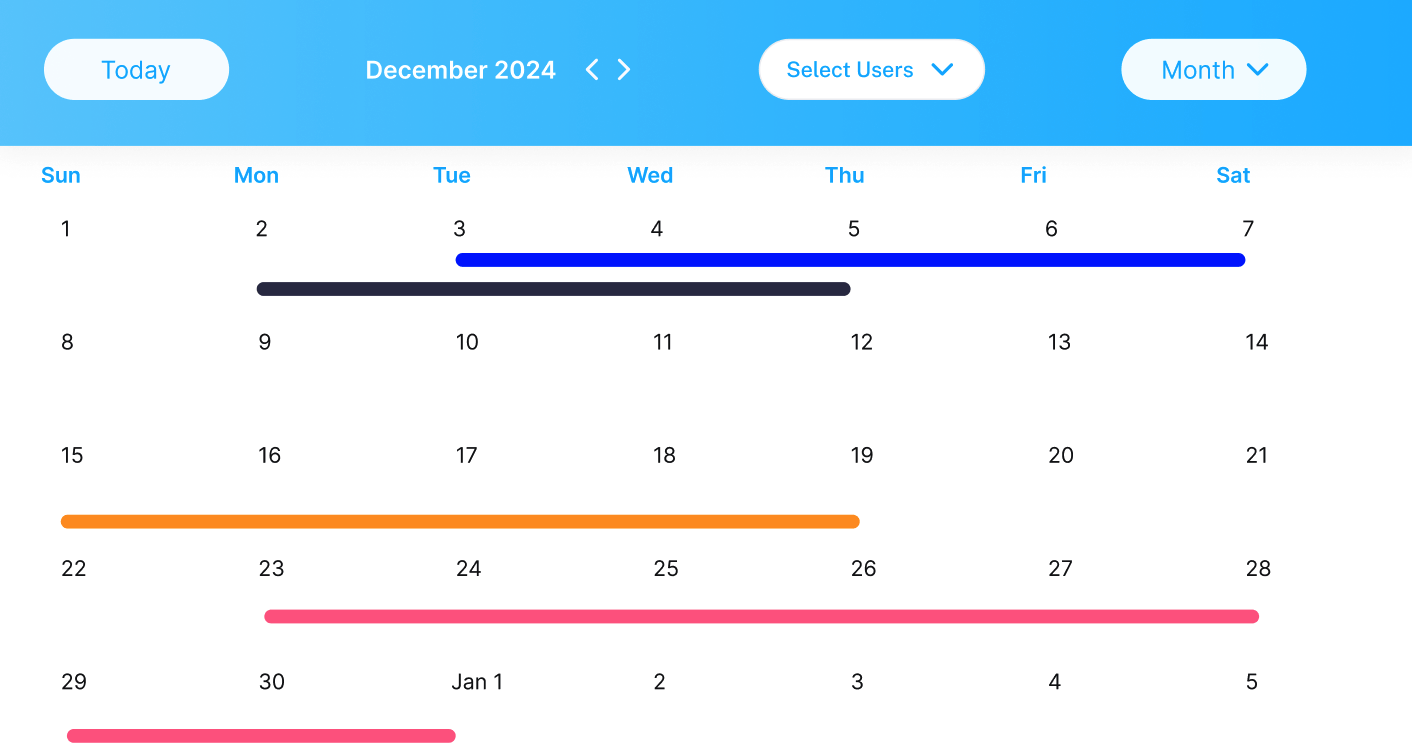The image size is (1412, 754).
Task: Open the Select Users dropdown
Action: pos(871,70)
